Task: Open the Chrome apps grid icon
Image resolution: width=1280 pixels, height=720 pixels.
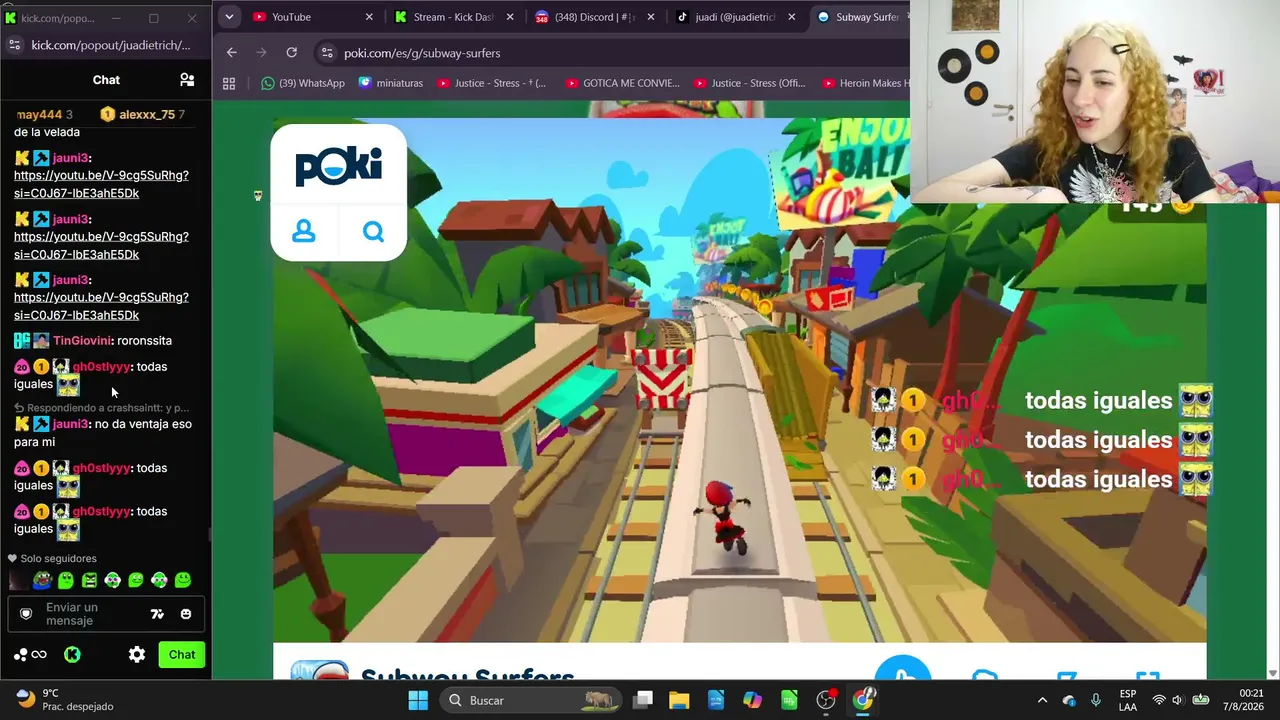Action: pos(229,83)
